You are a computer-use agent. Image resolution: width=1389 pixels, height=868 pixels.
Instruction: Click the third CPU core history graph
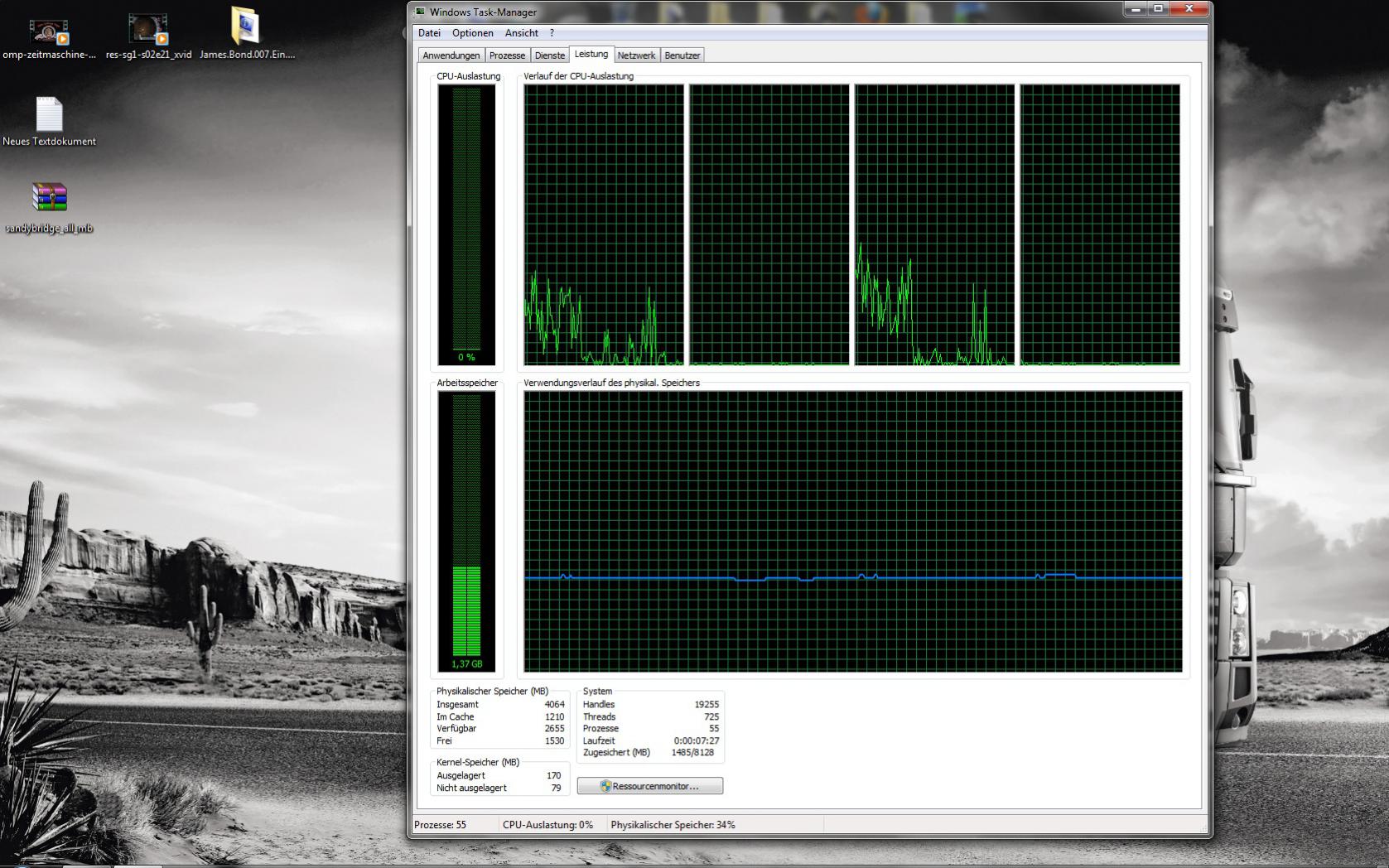pos(934,224)
